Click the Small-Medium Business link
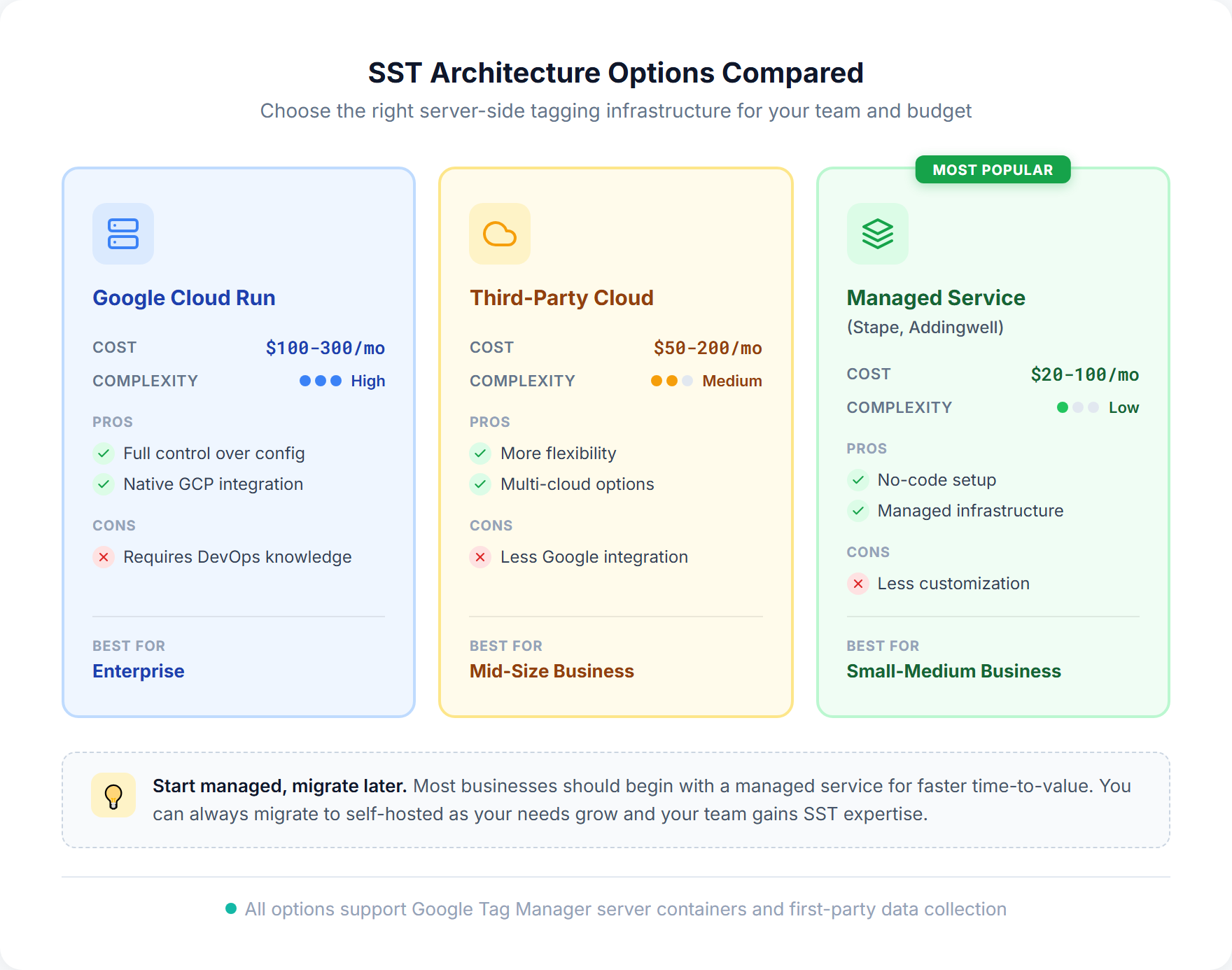 coord(953,671)
